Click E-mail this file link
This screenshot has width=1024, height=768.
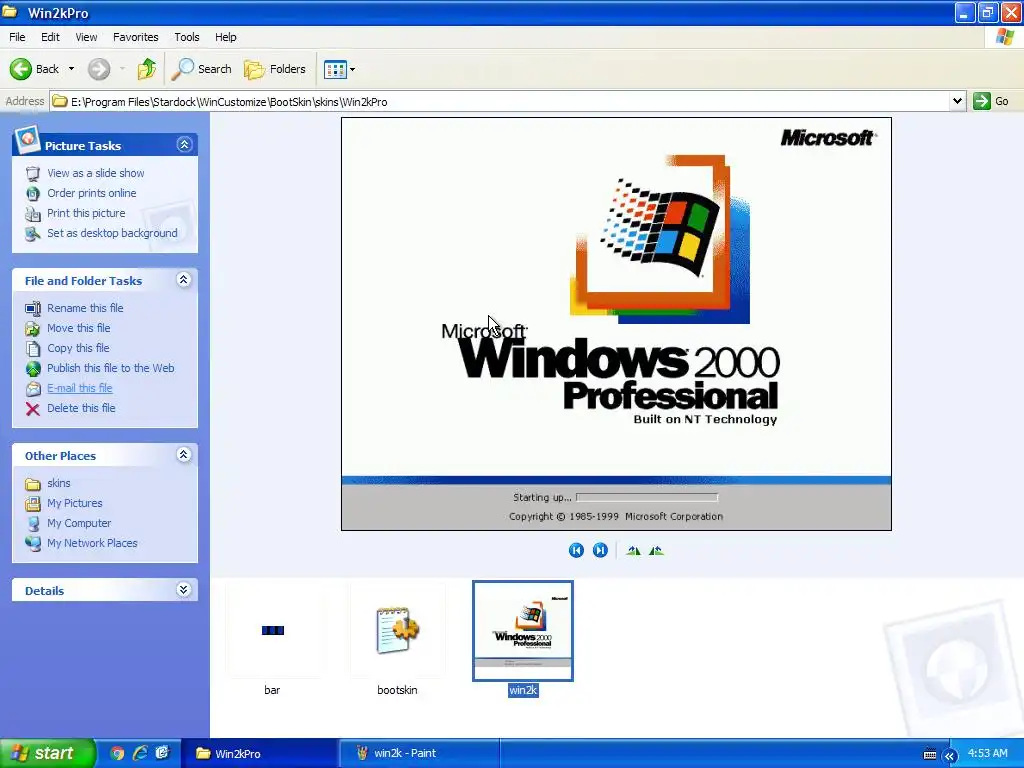80,388
